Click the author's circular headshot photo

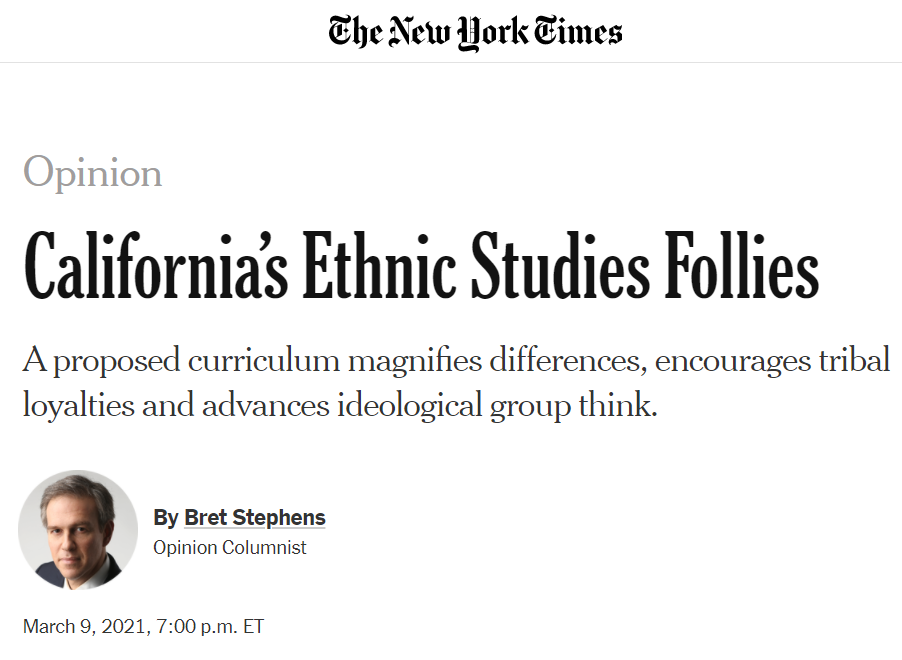[x=78, y=530]
